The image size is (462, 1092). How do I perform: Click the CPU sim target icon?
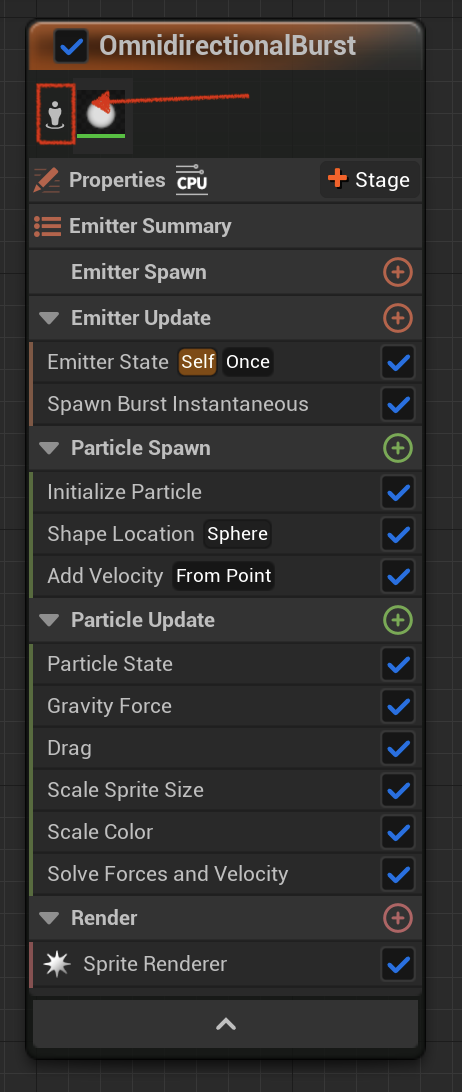pos(192,180)
